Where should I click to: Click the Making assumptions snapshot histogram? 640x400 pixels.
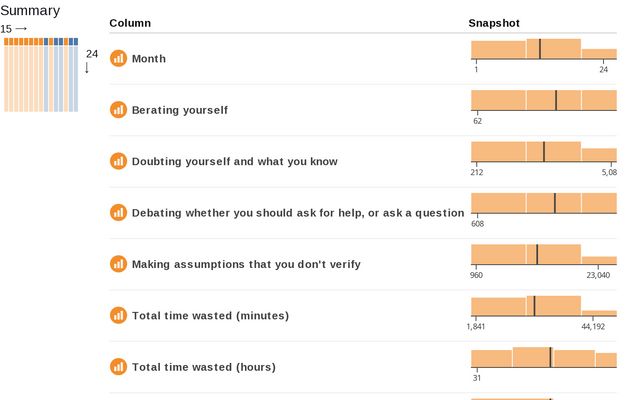(x=543, y=254)
